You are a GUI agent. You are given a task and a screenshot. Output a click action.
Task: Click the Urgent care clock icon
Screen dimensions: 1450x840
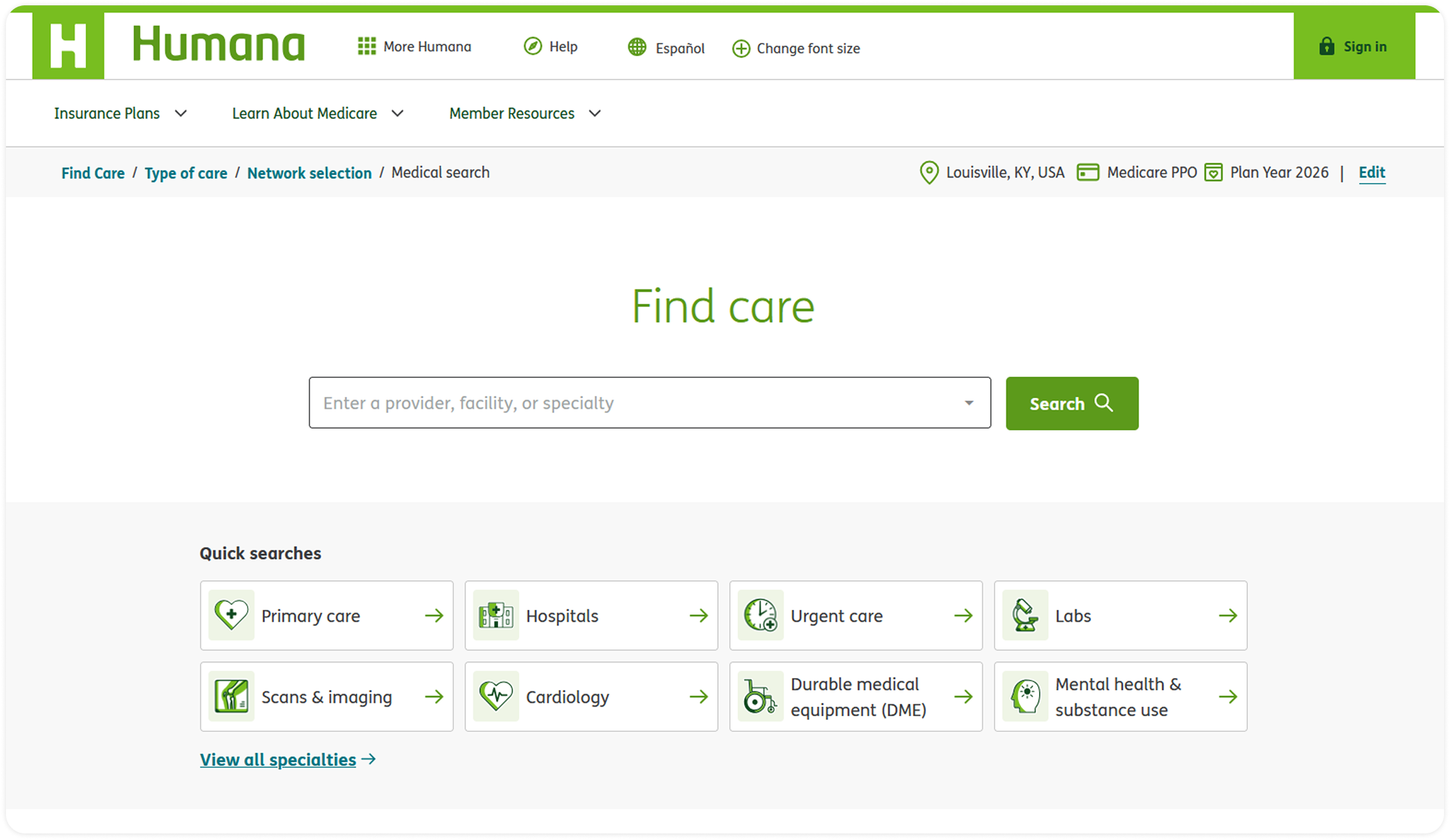[x=760, y=615]
